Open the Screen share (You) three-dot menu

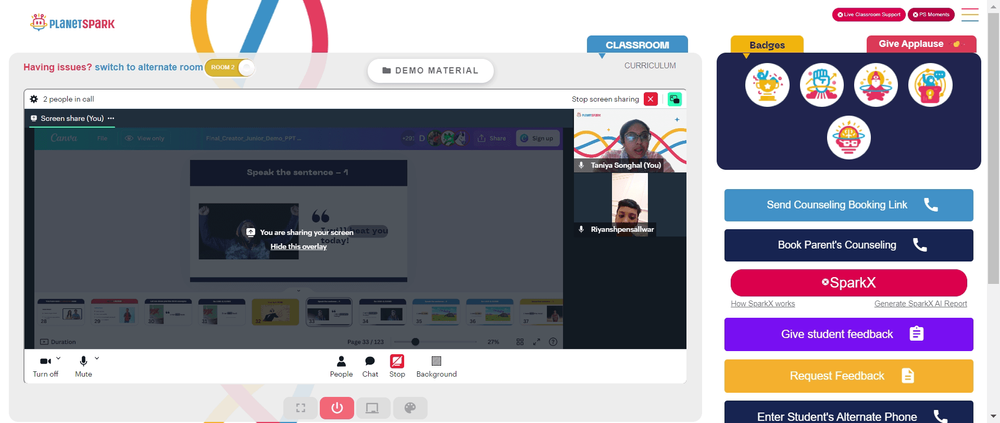[x=111, y=118]
